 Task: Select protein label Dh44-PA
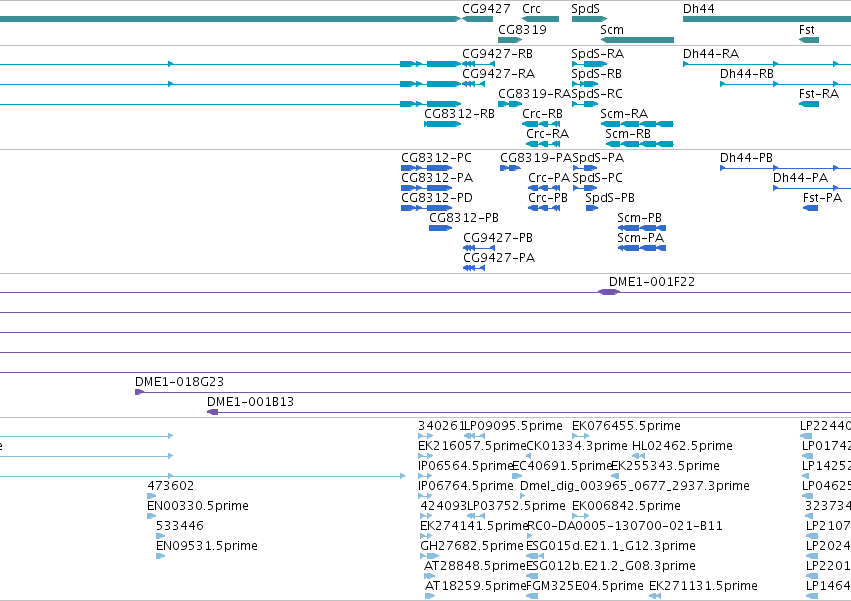(801, 178)
